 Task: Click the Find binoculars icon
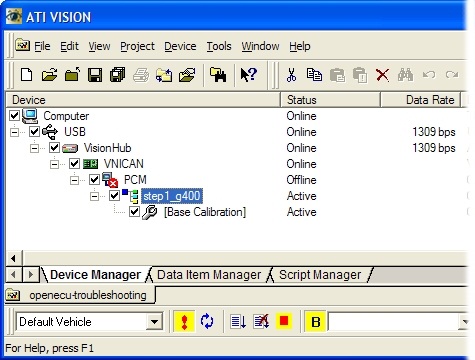[x=405, y=75]
